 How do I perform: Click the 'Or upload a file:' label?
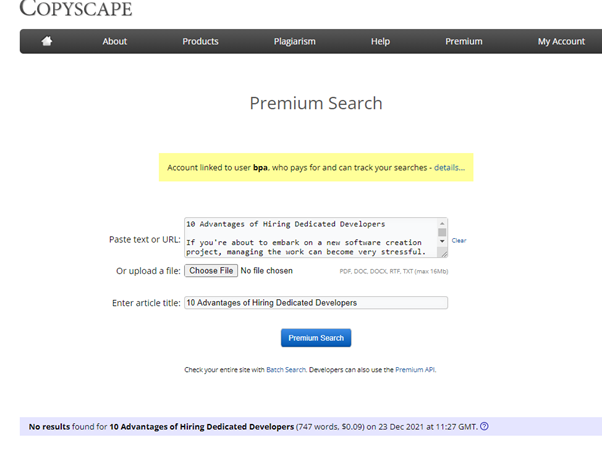[148, 271]
